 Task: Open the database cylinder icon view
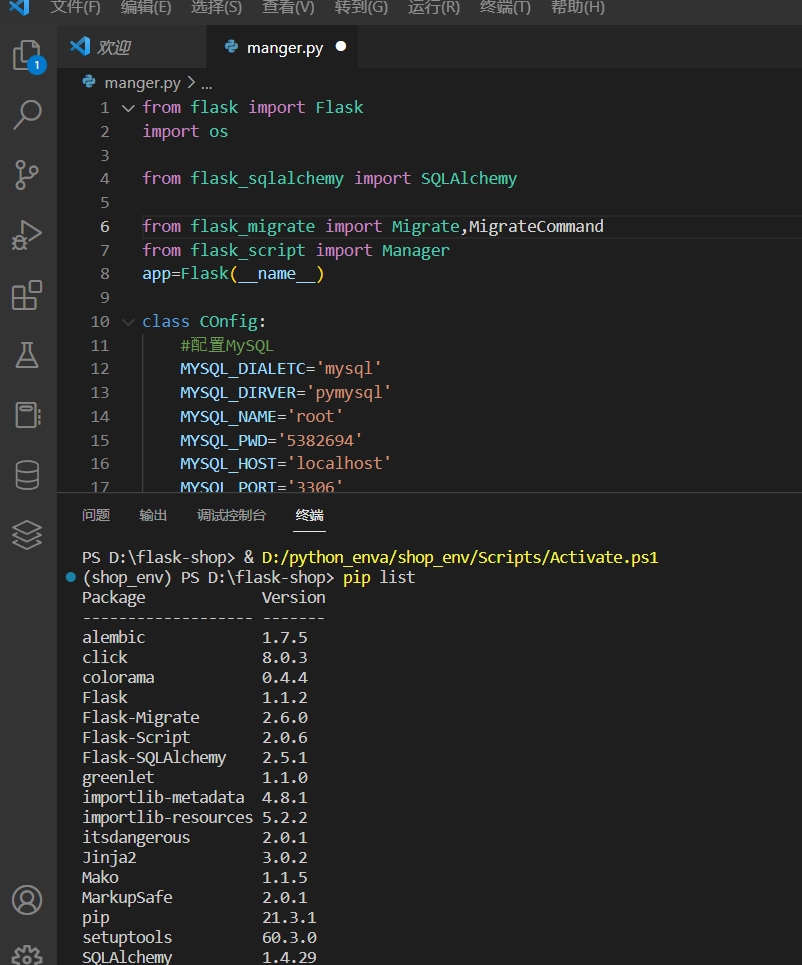[27, 475]
